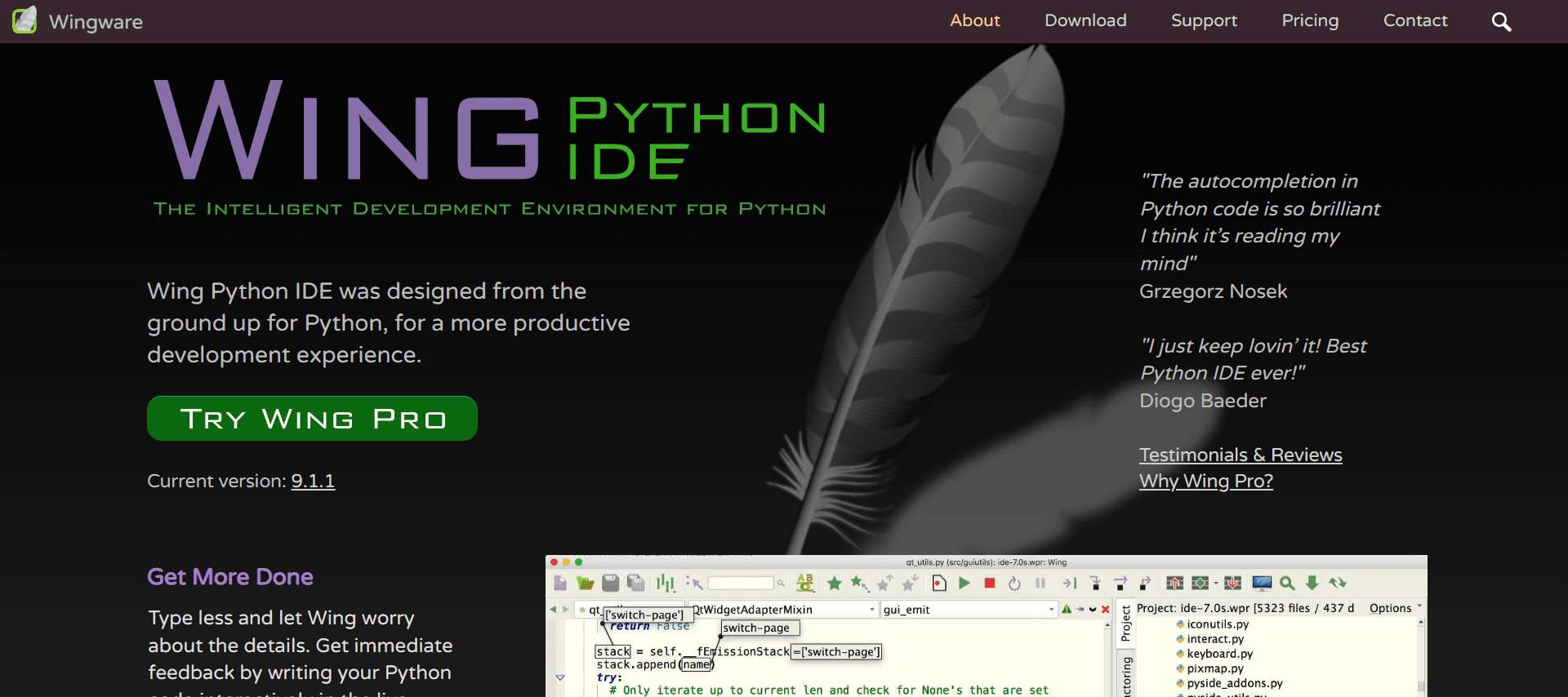The height and width of the screenshot is (697, 1568).
Task: Click the grey star with up arrow
Action: pos(885,583)
